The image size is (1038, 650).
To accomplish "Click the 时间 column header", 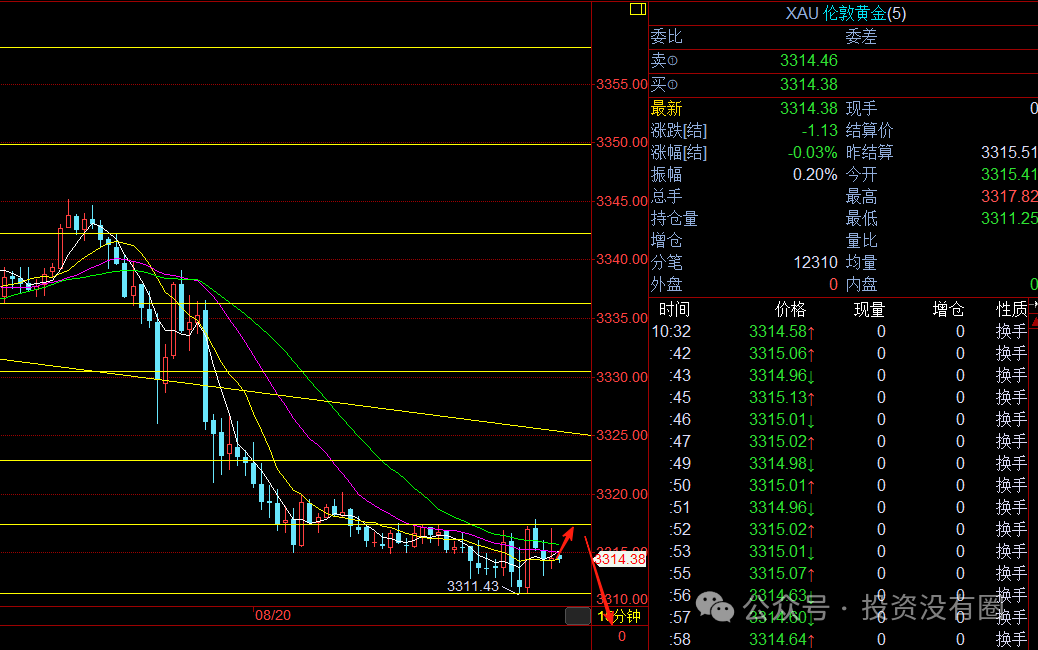I will pos(675,309).
